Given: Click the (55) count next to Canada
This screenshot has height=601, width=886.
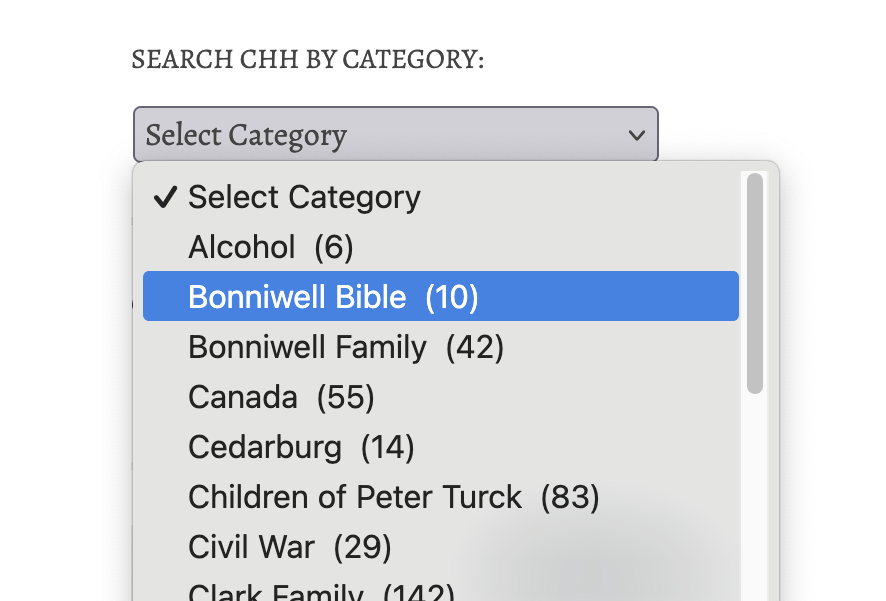Looking at the screenshot, I should (345, 397).
